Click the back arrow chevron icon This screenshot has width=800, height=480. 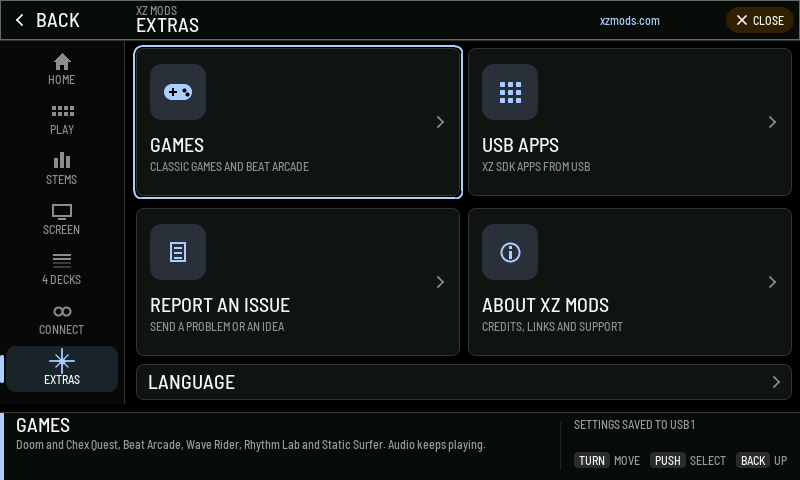tap(19, 20)
